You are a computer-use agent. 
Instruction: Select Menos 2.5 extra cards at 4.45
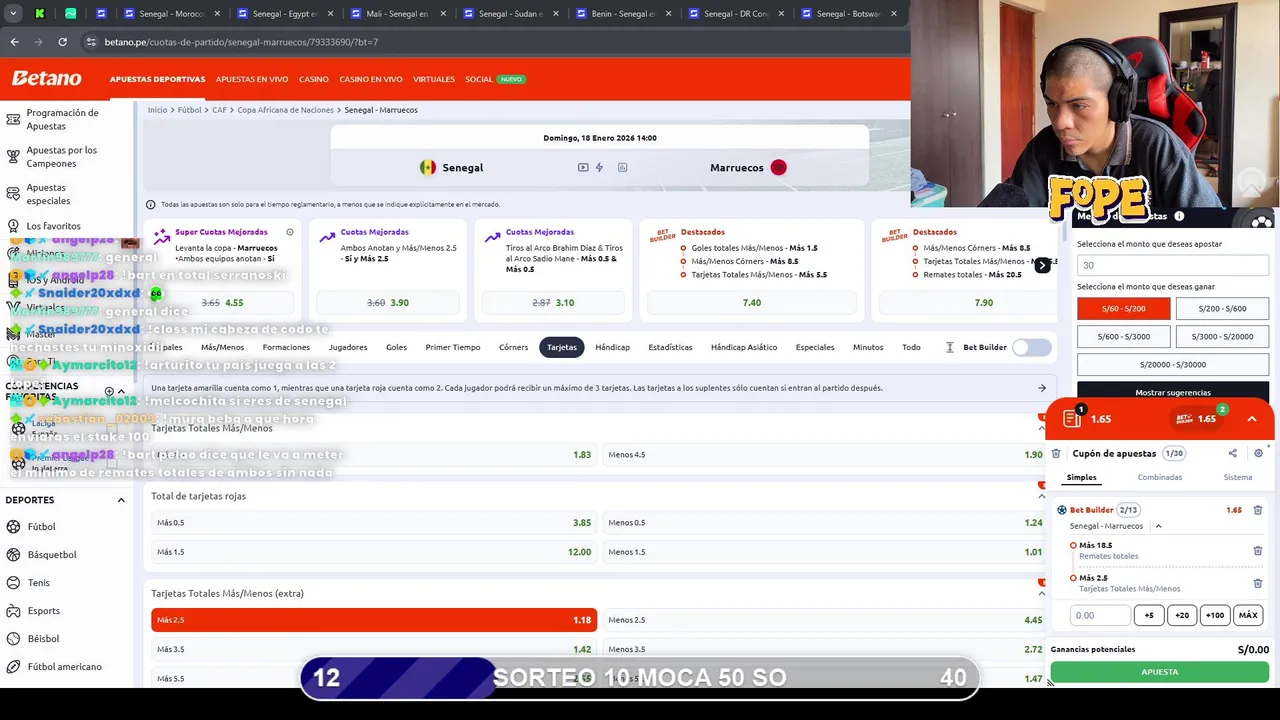pos(825,620)
